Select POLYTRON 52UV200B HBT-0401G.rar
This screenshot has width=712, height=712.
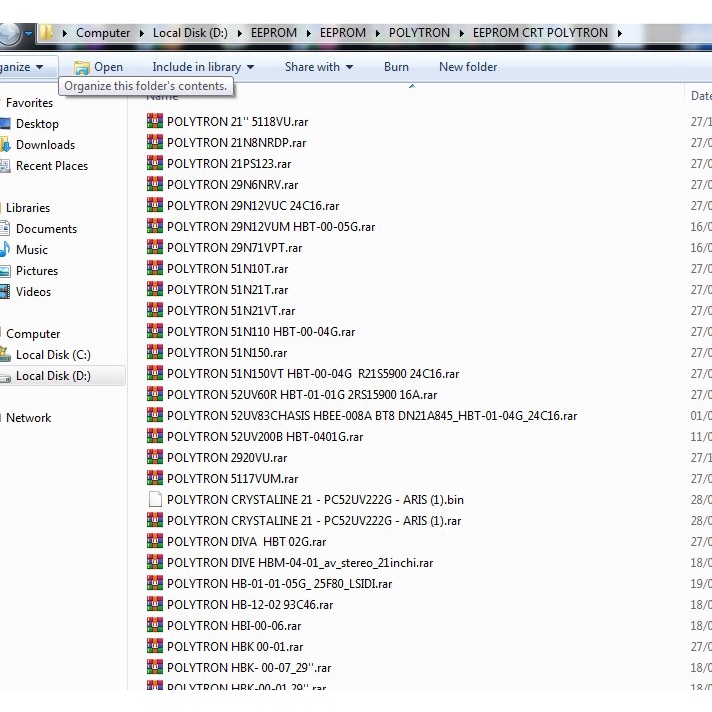(x=265, y=436)
